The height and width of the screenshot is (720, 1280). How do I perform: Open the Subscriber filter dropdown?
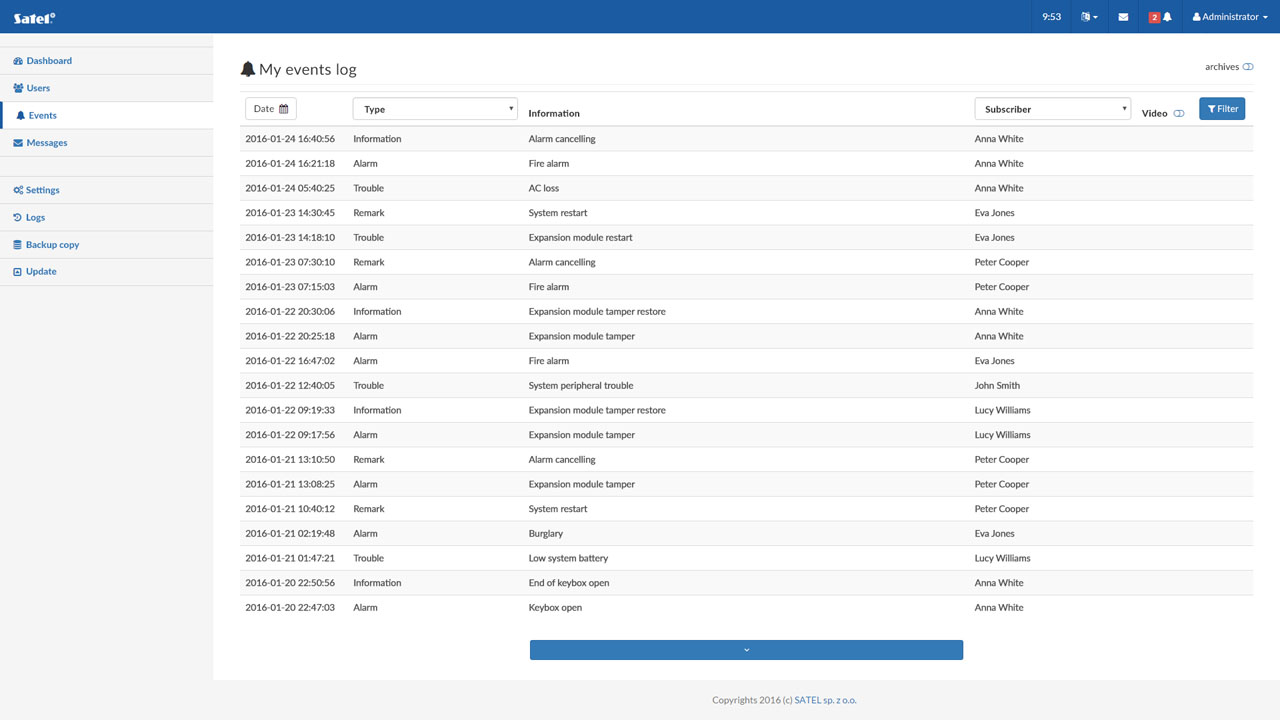tap(1052, 109)
